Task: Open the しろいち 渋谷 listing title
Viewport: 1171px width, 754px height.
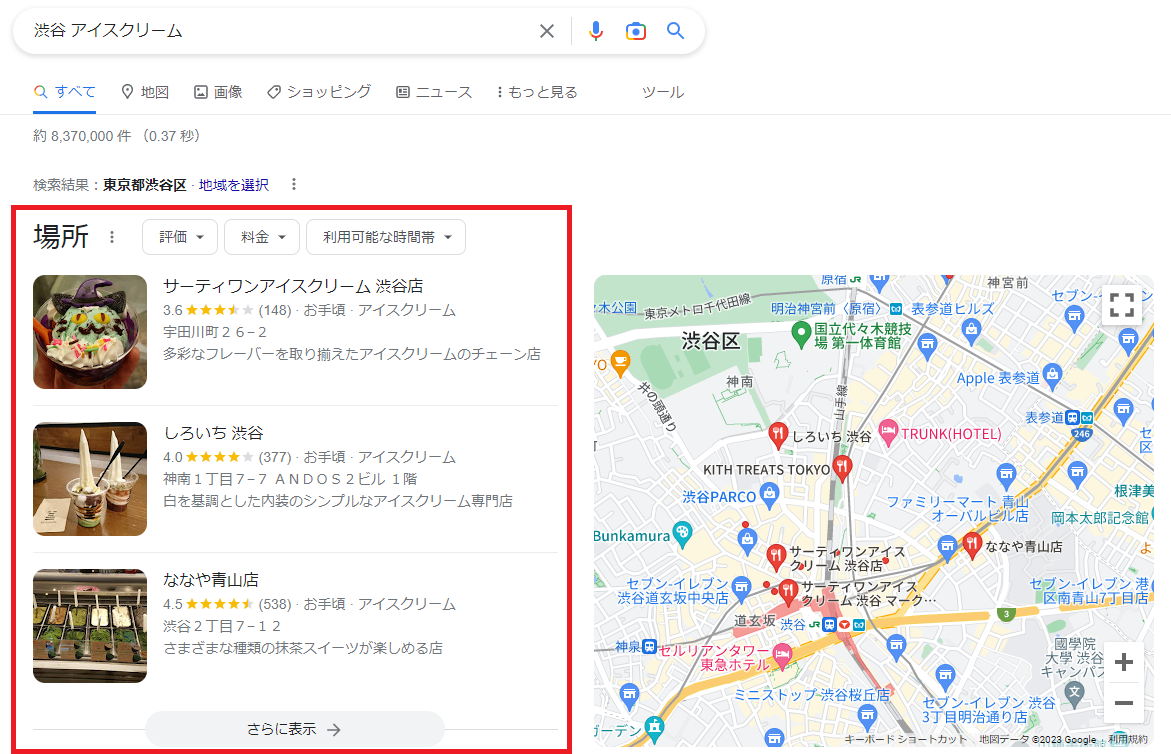Action: 214,433
